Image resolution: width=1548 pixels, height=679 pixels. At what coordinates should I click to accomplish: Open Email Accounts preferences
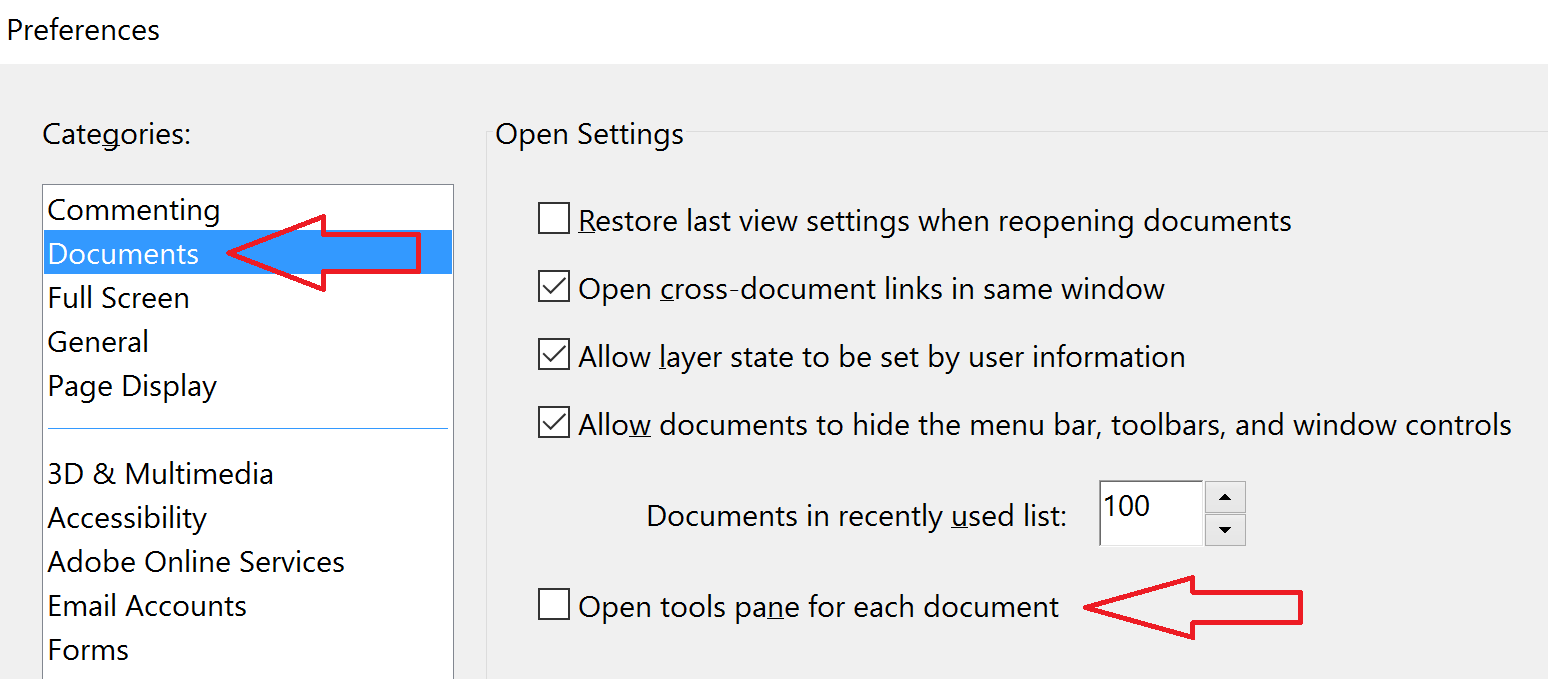coord(147,606)
